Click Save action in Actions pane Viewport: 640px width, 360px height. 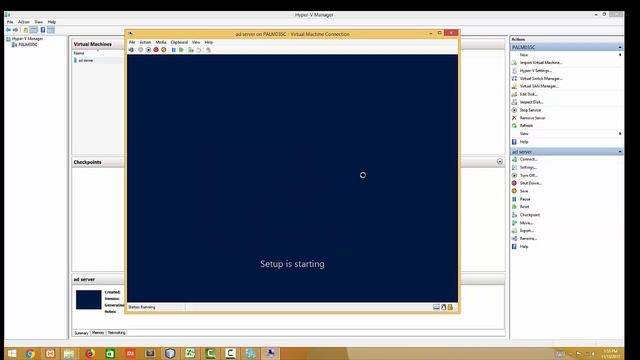[x=524, y=191]
